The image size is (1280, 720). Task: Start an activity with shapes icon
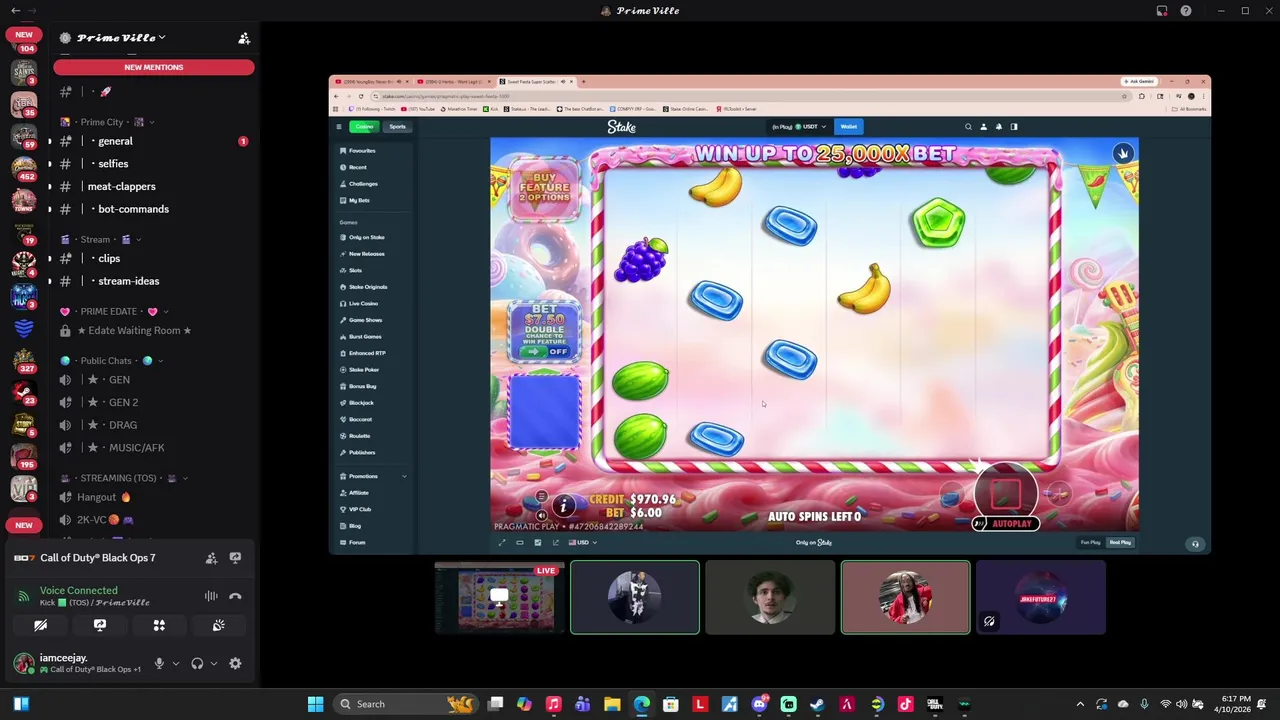pyautogui.click(x=159, y=625)
